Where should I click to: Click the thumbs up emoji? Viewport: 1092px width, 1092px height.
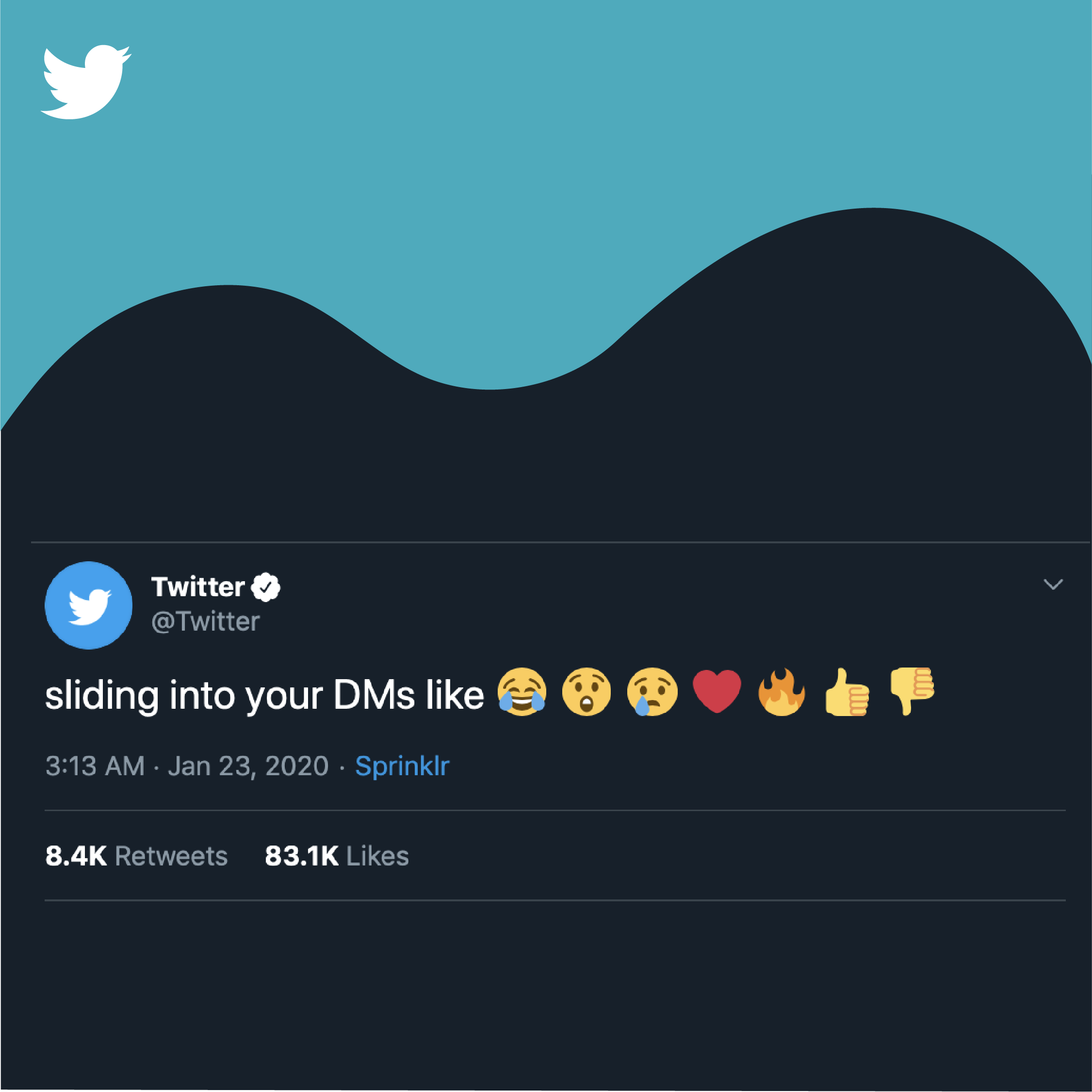pyautogui.click(x=847, y=692)
